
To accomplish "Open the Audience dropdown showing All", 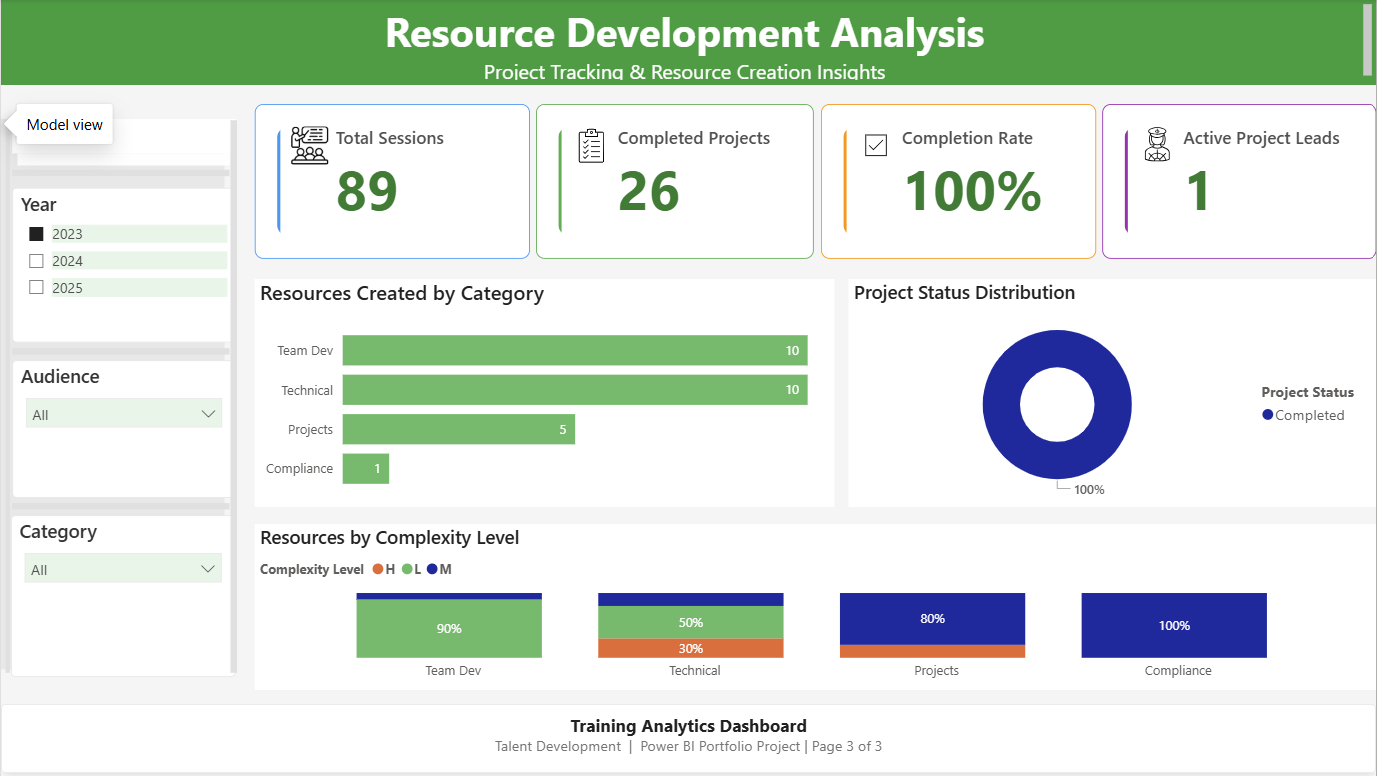I will click(x=123, y=412).
